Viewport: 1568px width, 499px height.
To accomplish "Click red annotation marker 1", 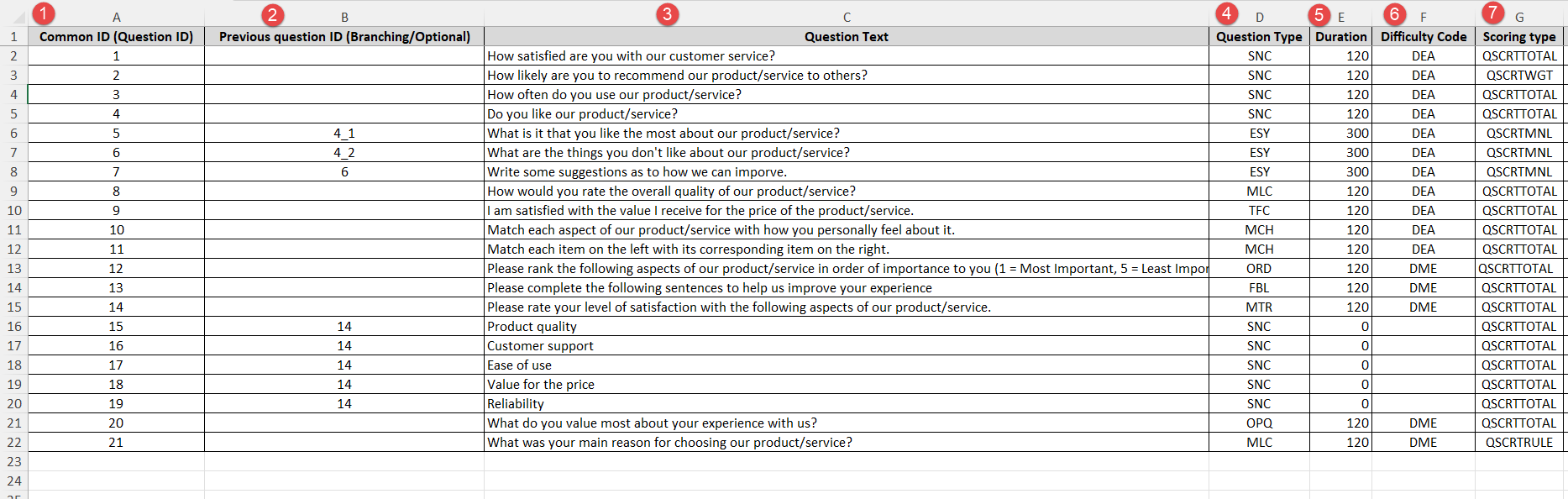I will coord(43,13).
